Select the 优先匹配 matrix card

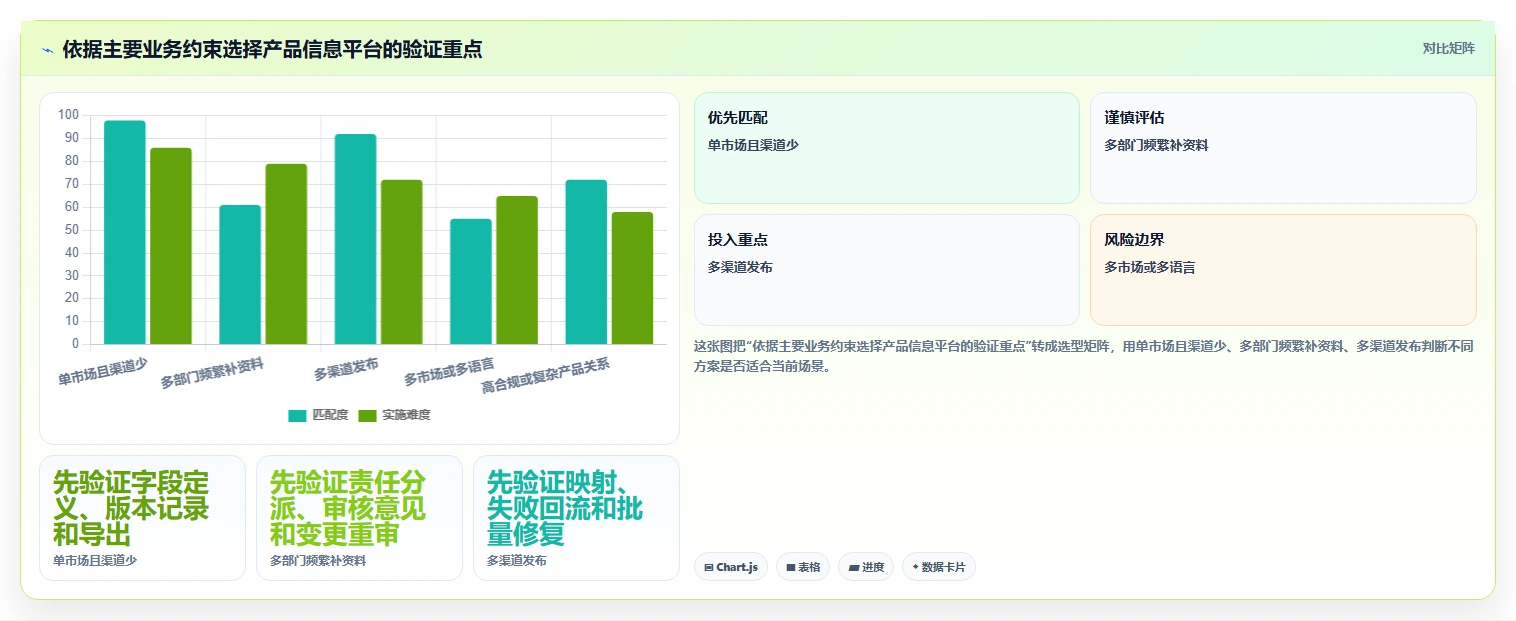click(x=887, y=148)
